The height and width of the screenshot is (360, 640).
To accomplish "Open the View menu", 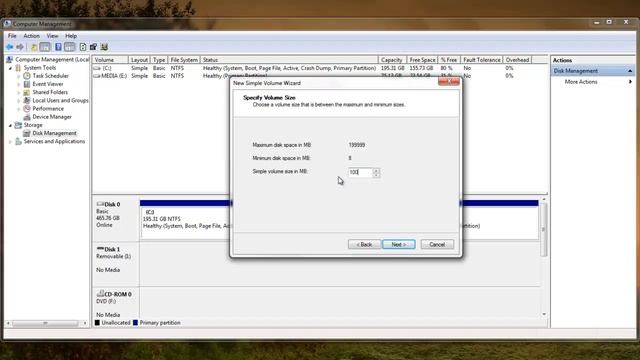I will (52, 36).
